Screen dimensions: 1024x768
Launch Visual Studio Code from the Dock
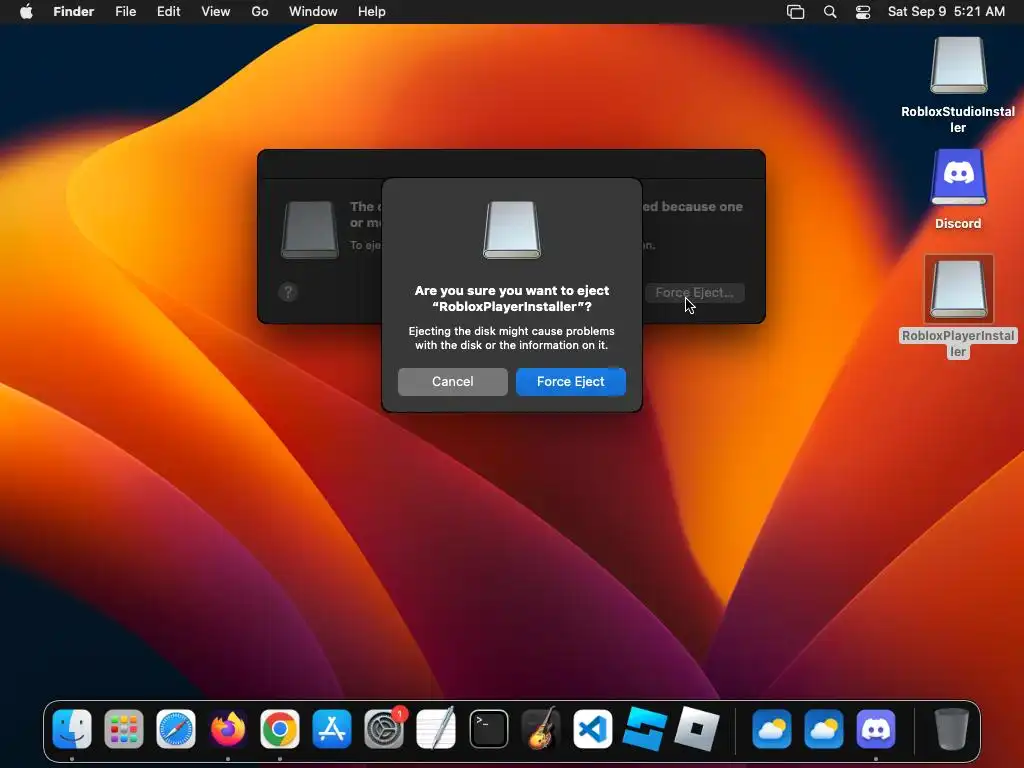tap(592, 729)
